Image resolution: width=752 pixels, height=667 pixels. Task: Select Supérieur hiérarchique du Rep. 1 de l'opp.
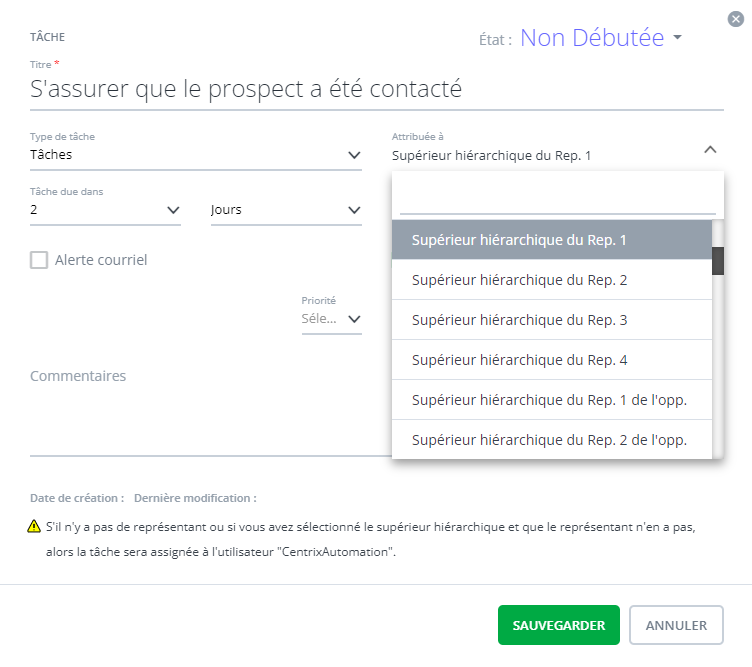[x=550, y=400]
